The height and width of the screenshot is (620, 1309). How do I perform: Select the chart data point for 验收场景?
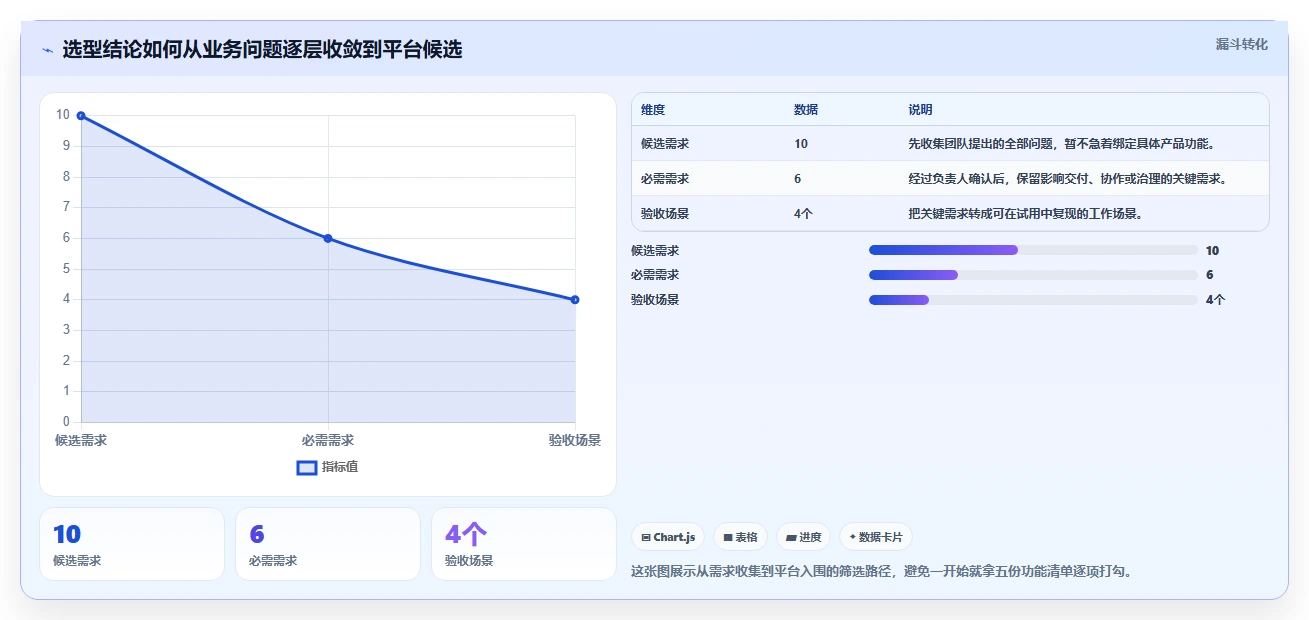click(x=575, y=299)
